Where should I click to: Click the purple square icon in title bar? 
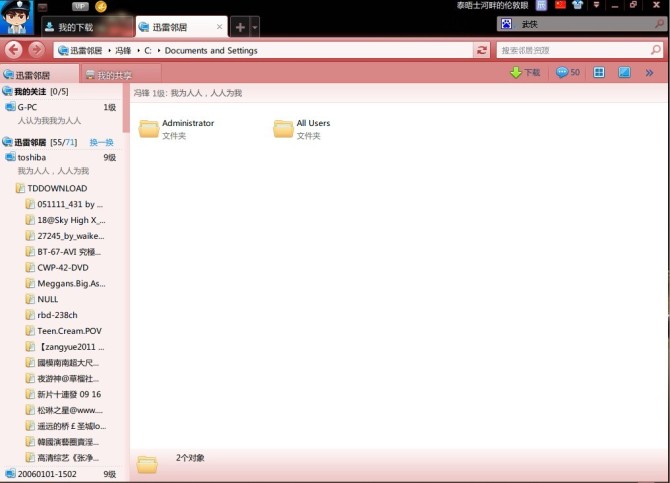coord(541,5)
